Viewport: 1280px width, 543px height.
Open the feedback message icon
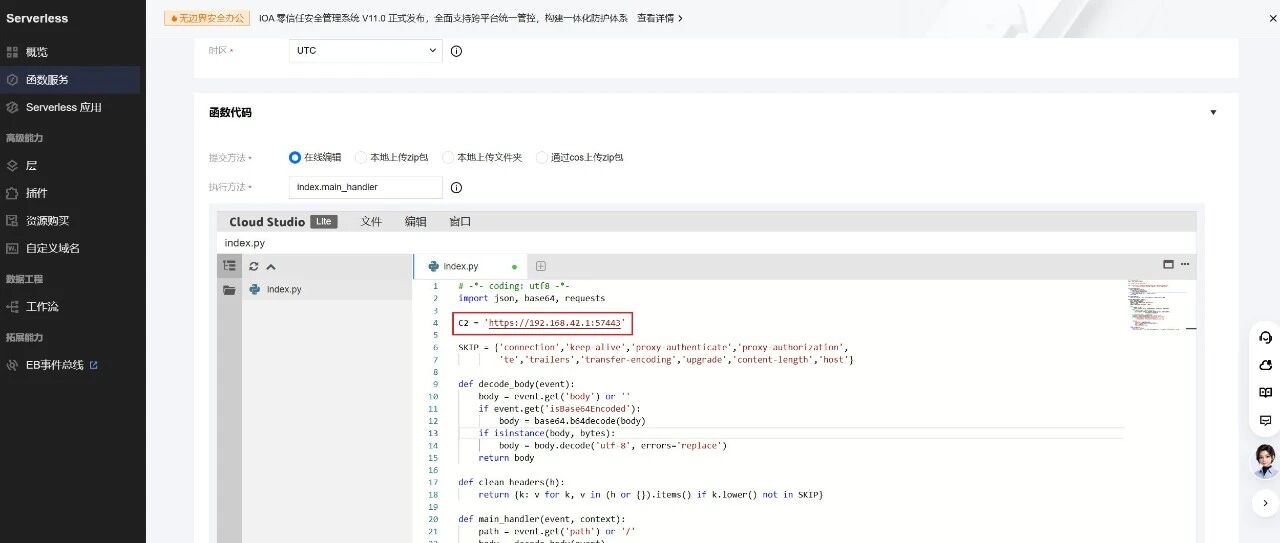1265,421
